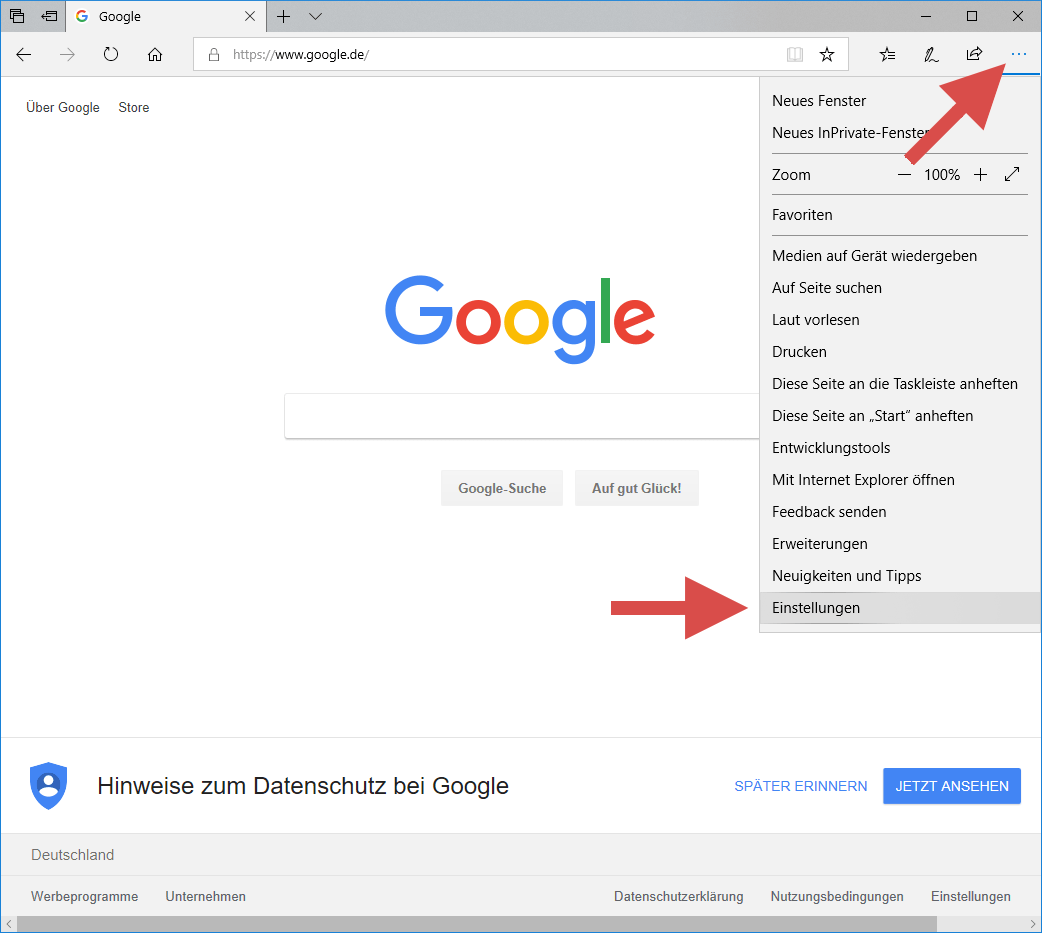
Task: Increase zoom with plus button
Action: pos(980,175)
